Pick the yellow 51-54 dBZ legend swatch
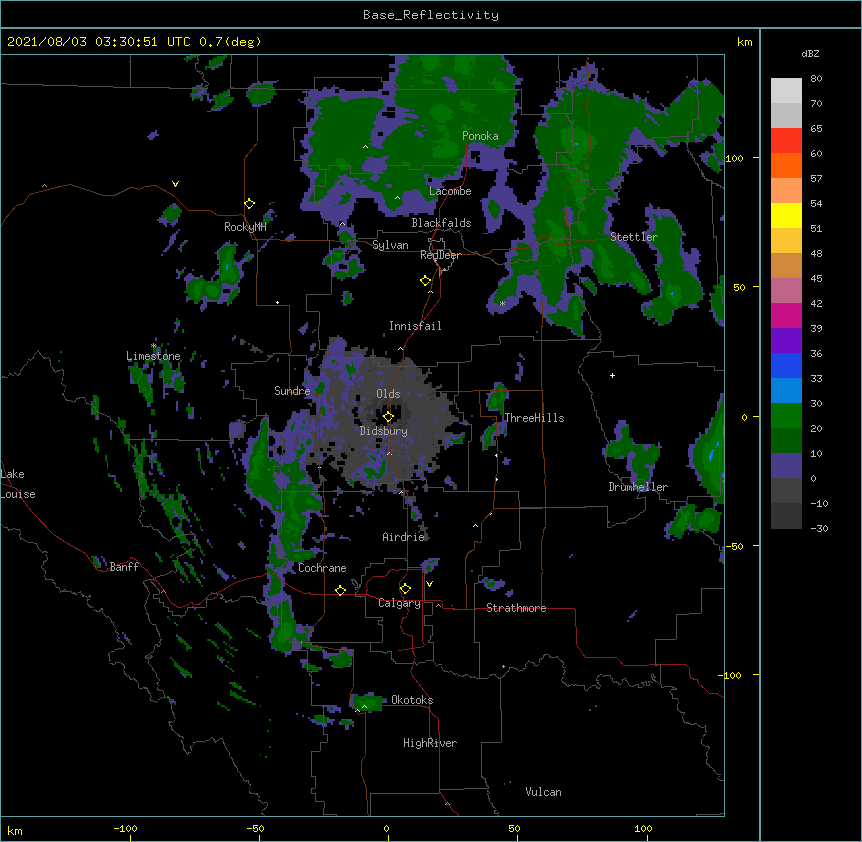862x842 pixels. click(786, 215)
